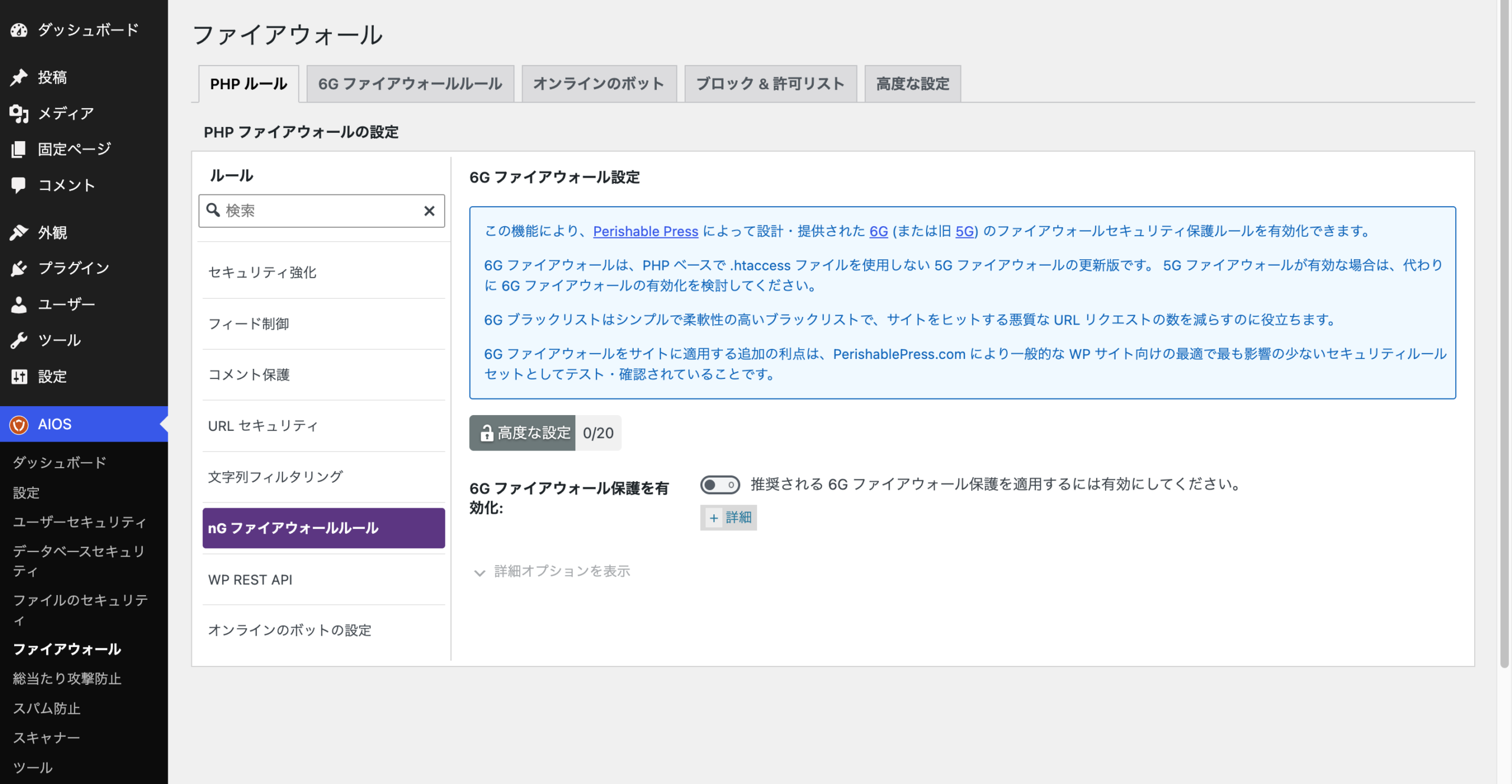Open データベースセキュリティ in AIOS submenu
1512x784 pixels.
(79, 561)
